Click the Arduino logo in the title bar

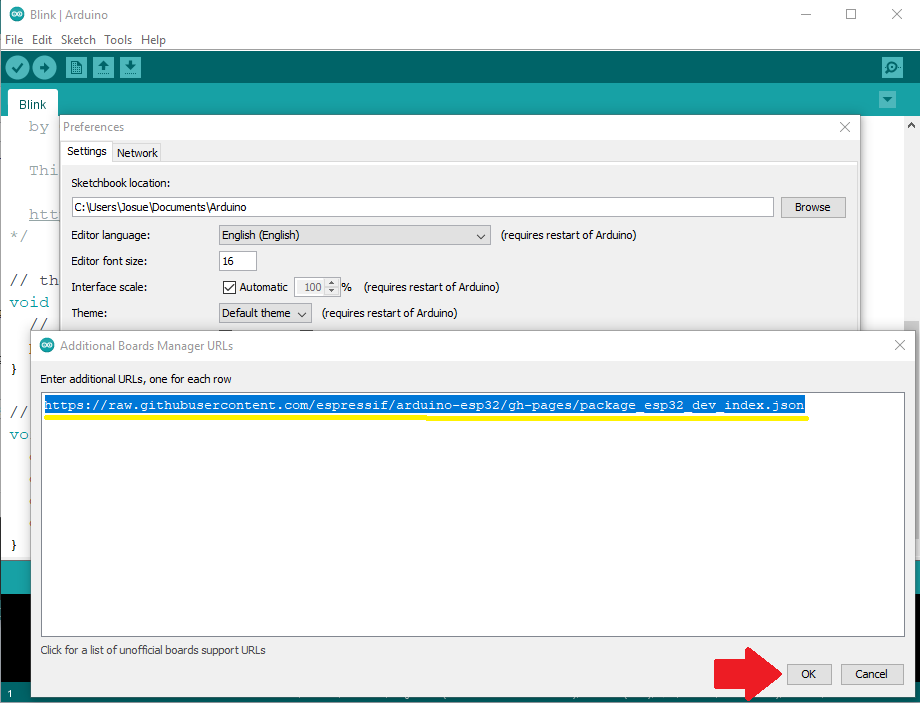pos(17,14)
